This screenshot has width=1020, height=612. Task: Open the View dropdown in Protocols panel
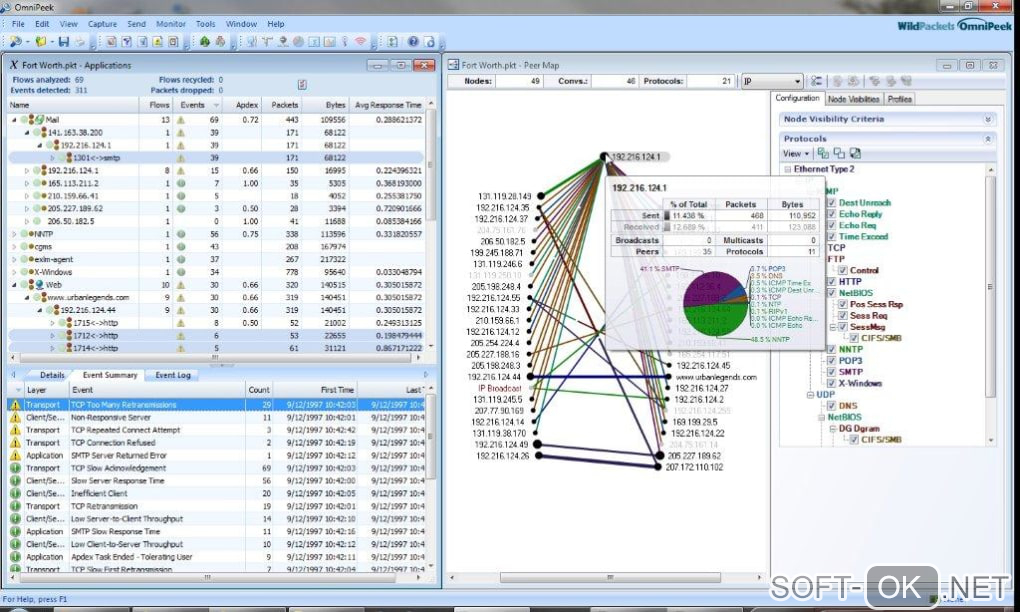(796, 153)
